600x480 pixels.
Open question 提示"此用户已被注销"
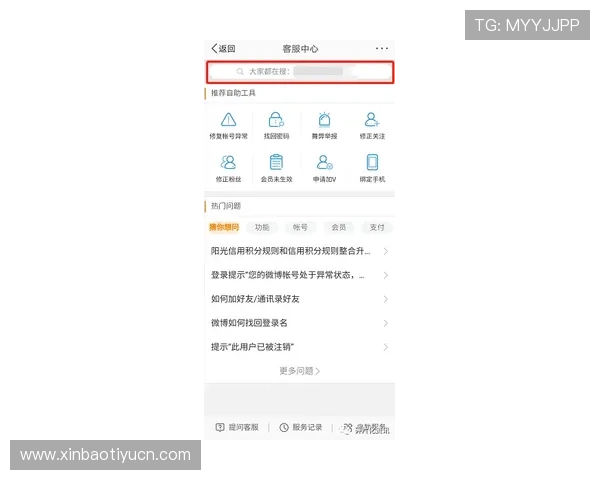[x=300, y=347]
